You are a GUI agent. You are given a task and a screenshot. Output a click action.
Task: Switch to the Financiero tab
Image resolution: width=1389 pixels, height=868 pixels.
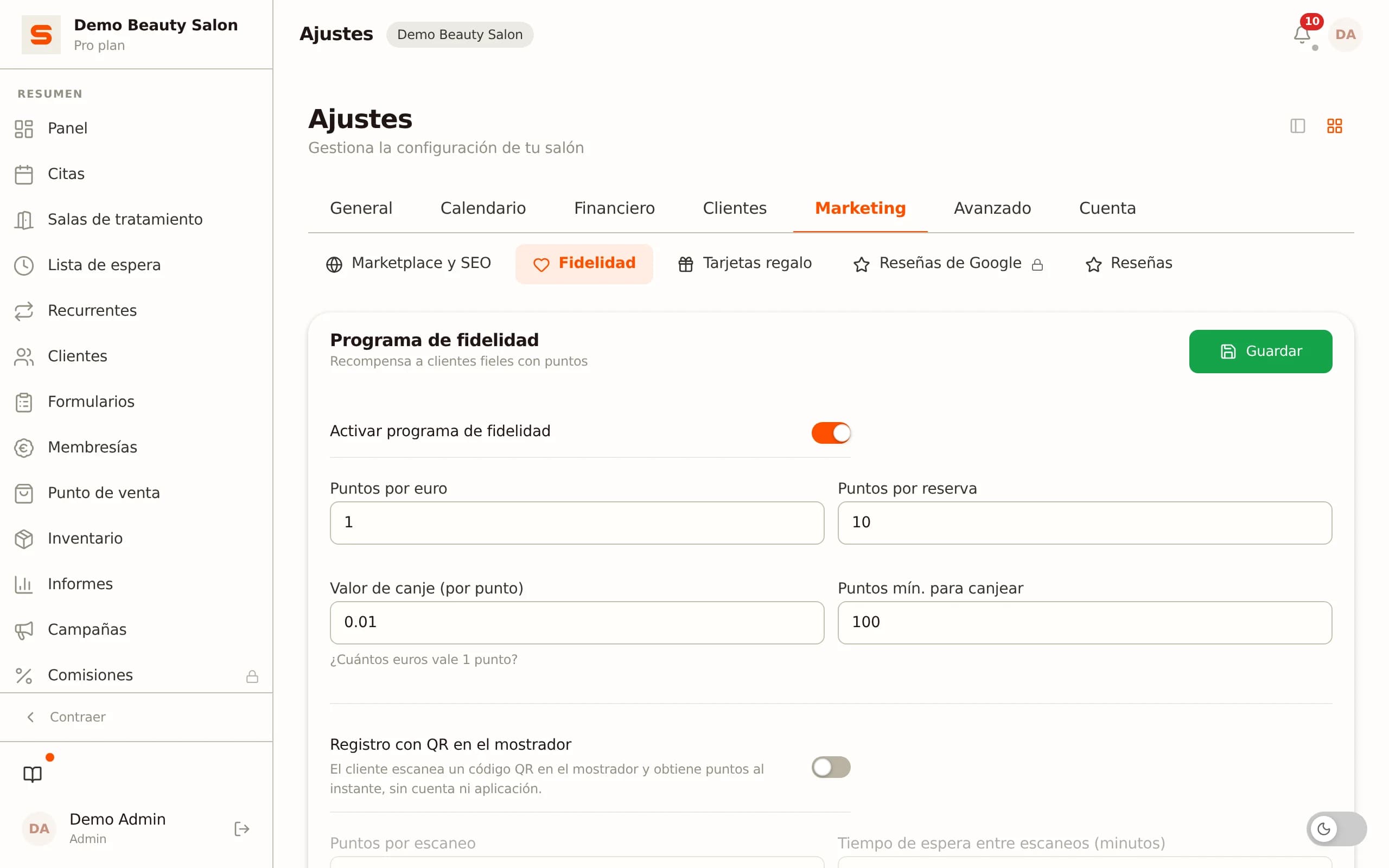coord(614,208)
